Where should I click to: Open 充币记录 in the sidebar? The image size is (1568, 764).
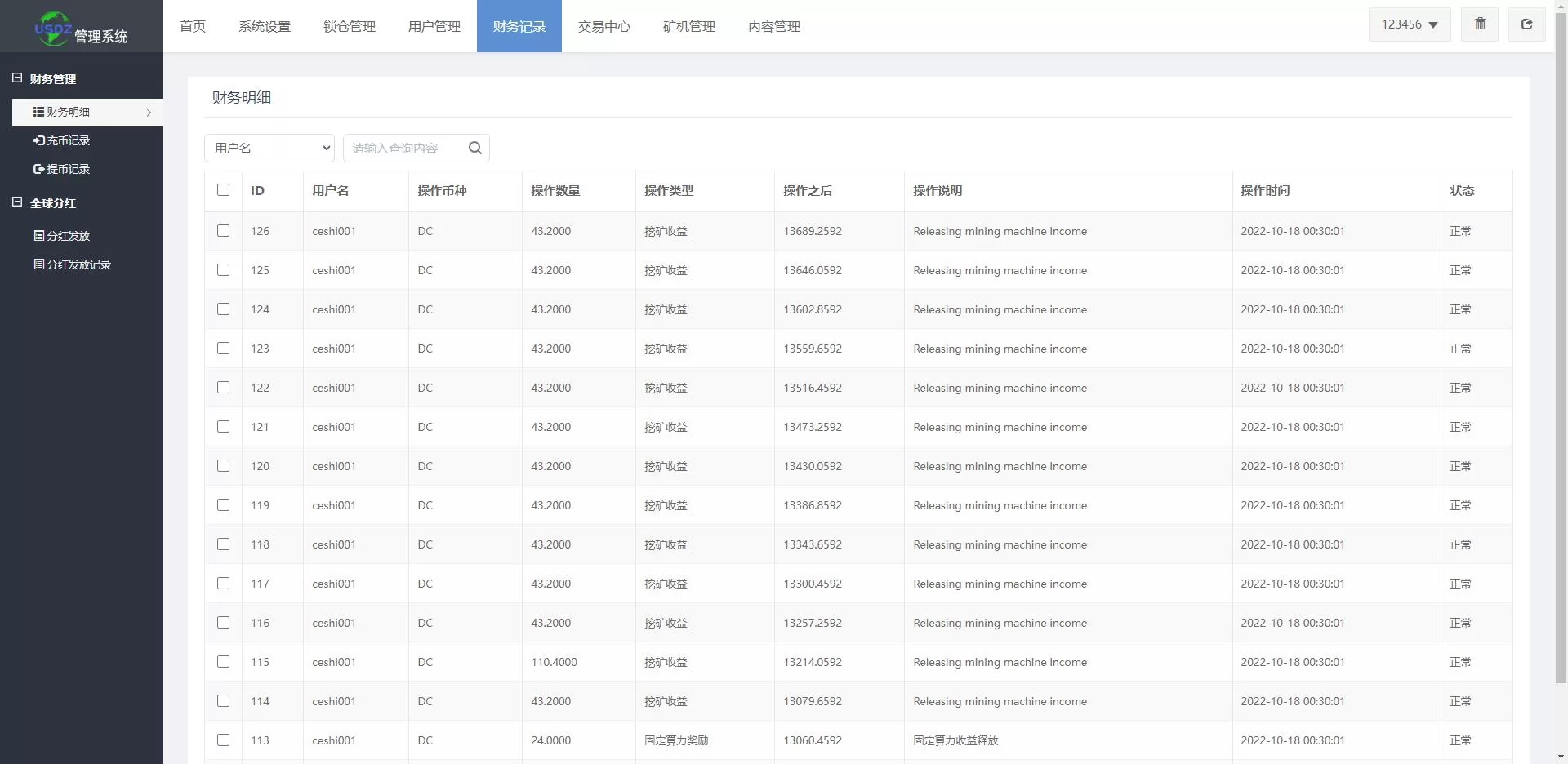click(68, 140)
